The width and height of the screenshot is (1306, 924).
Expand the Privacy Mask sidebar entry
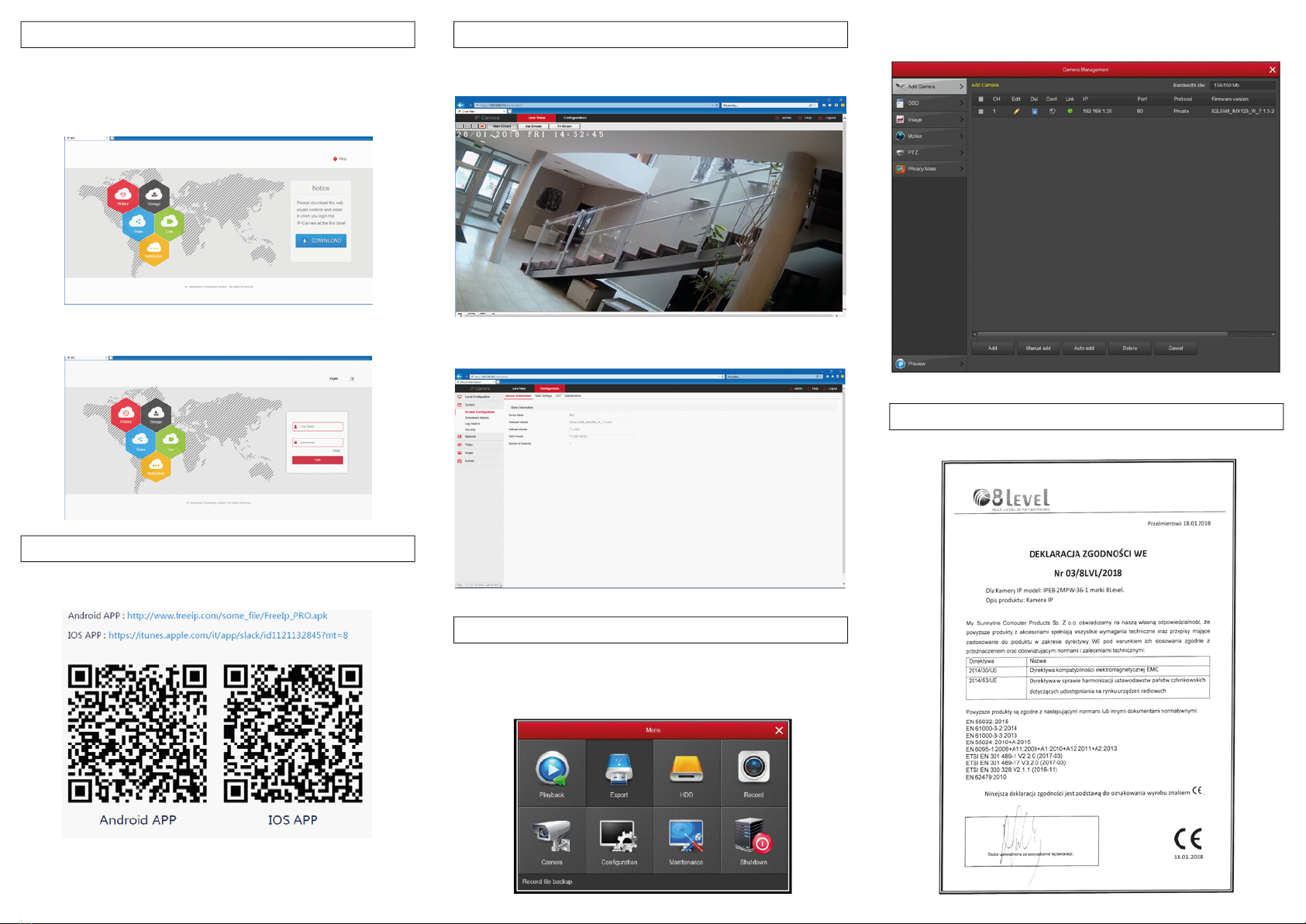tap(929, 169)
